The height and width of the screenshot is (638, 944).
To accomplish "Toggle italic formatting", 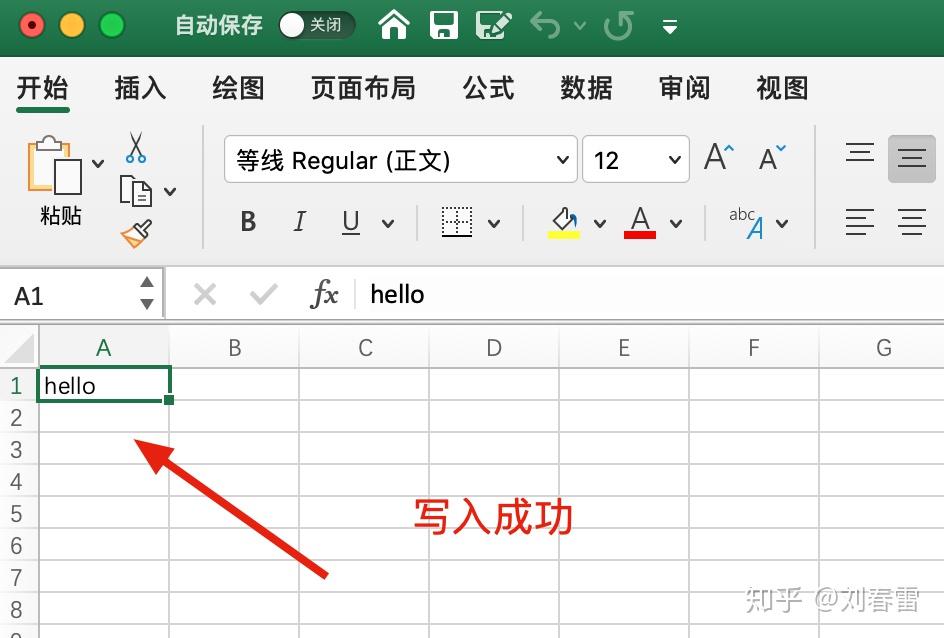I will [299, 222].
